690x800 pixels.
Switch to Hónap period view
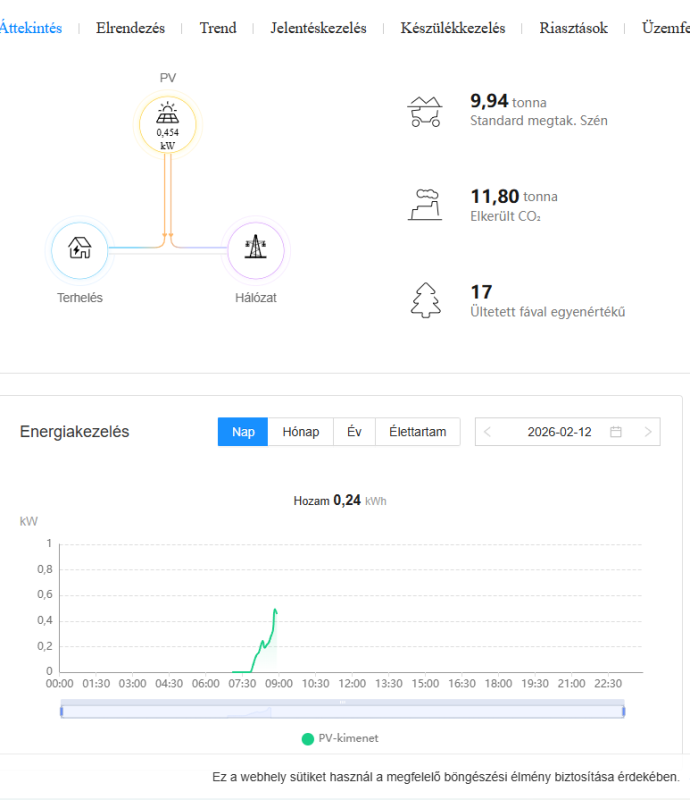pos(301,432)
